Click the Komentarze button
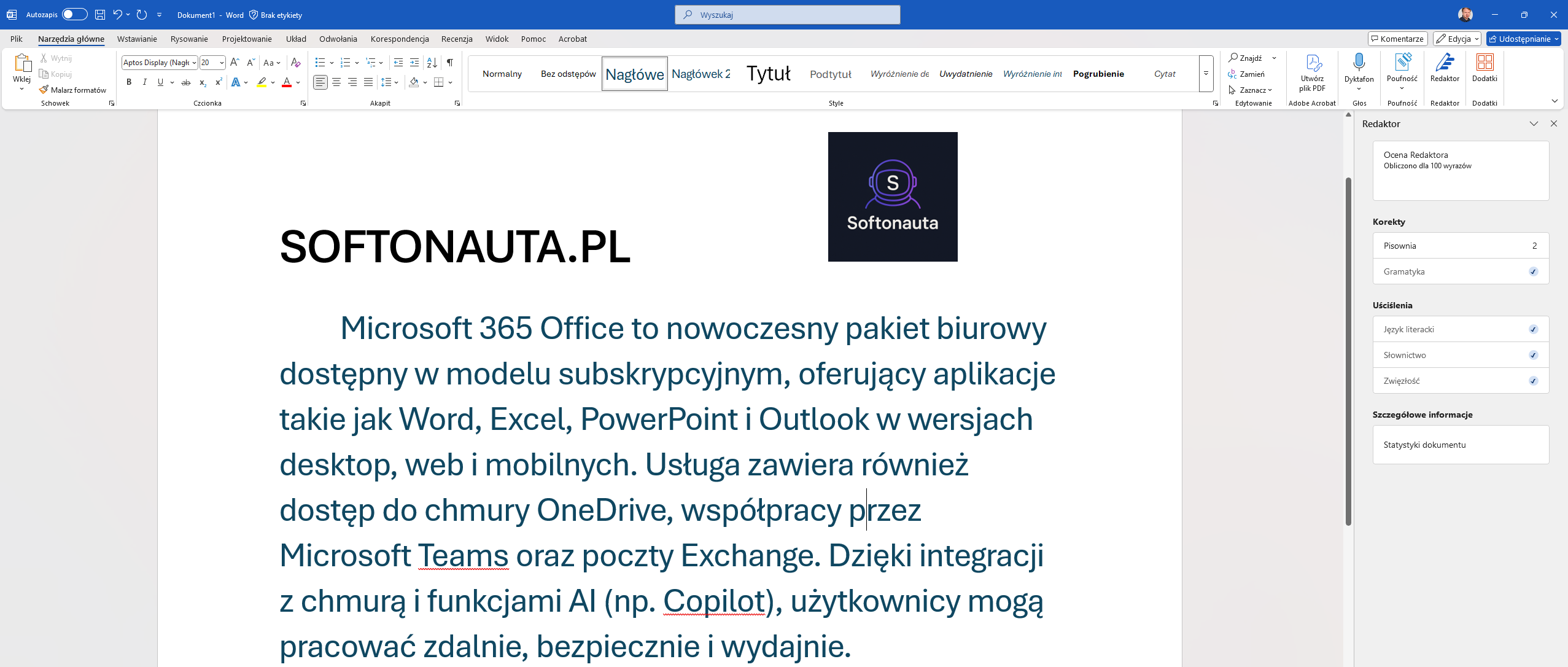 (x=1397, y=39)
